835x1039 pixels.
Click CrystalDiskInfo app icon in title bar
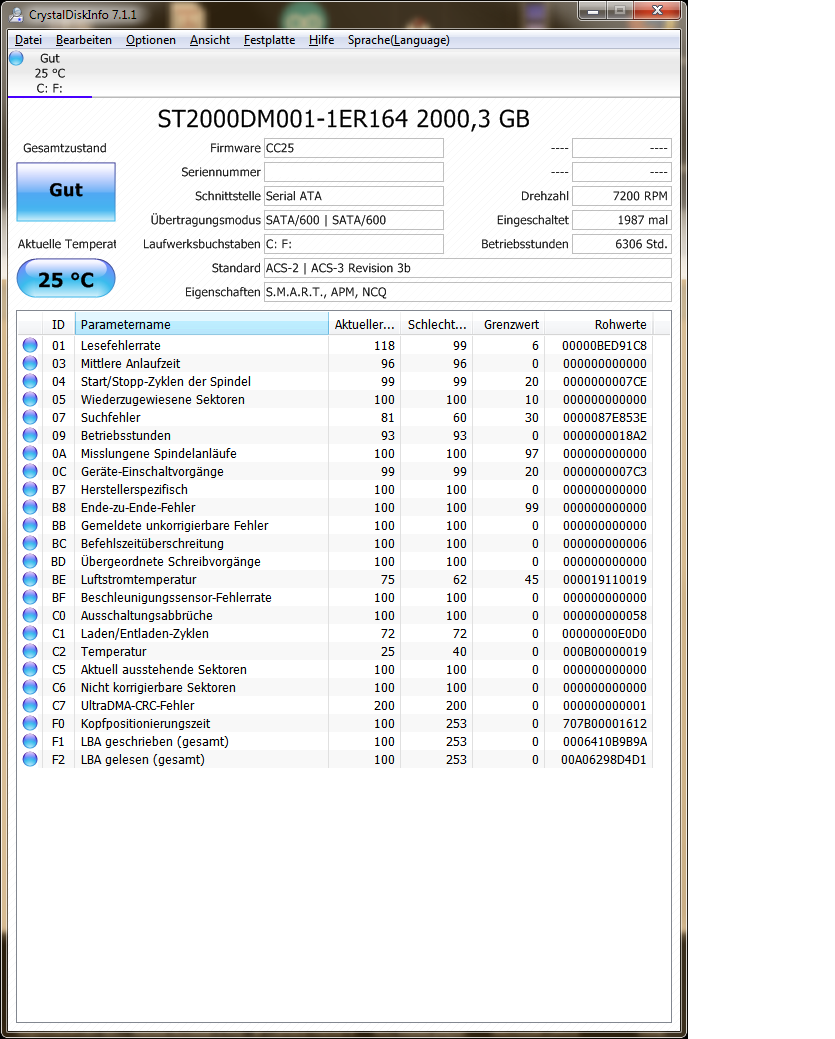[17, 14]
